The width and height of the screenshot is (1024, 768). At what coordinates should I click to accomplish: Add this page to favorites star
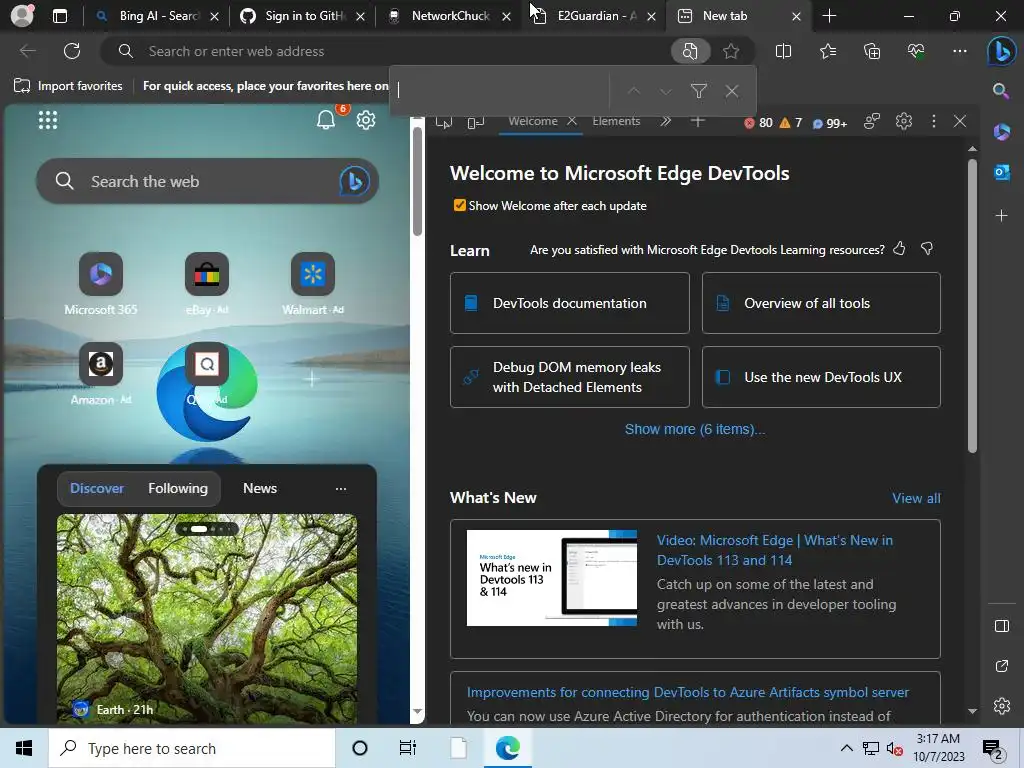click(731, 51)
